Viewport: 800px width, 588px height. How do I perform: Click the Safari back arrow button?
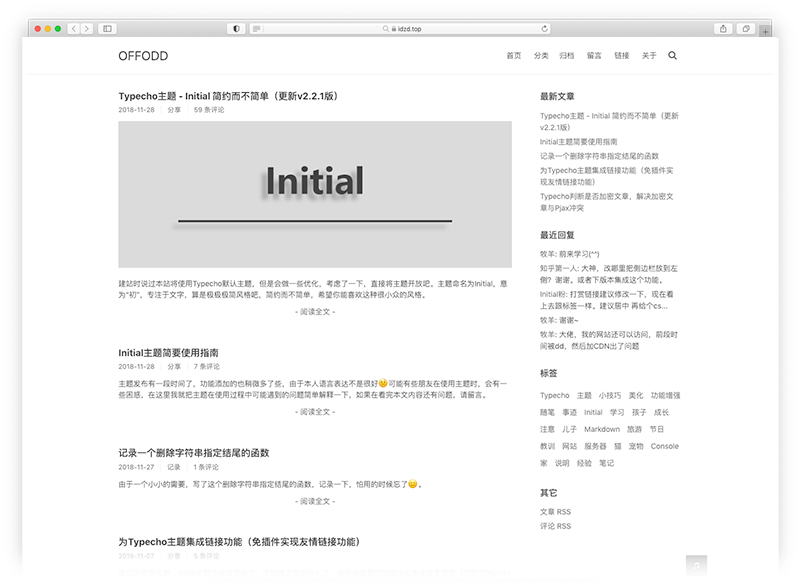pos(74,29)
